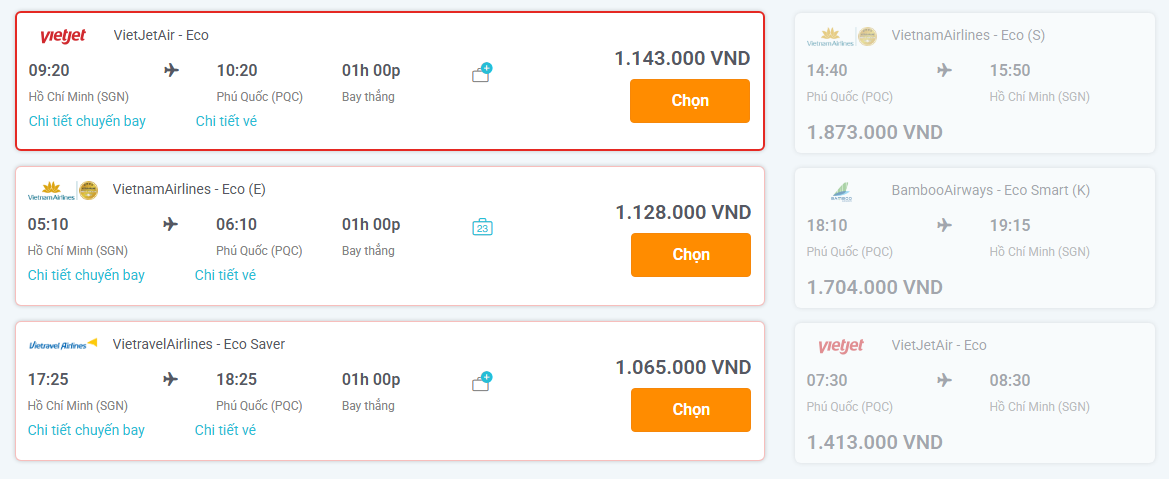The image size is (1169, 479).
Task: Click the airplane icon on the 14:40 return flight
Action: [945, 70]
